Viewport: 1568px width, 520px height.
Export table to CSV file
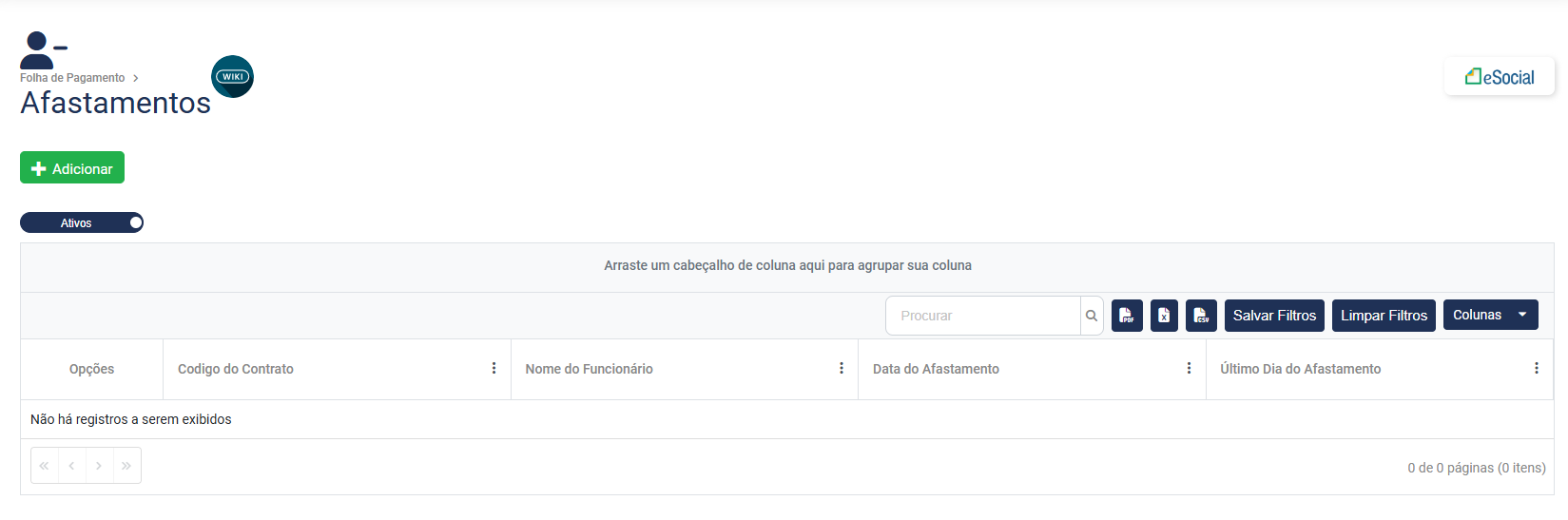[x=1201, y=316]
